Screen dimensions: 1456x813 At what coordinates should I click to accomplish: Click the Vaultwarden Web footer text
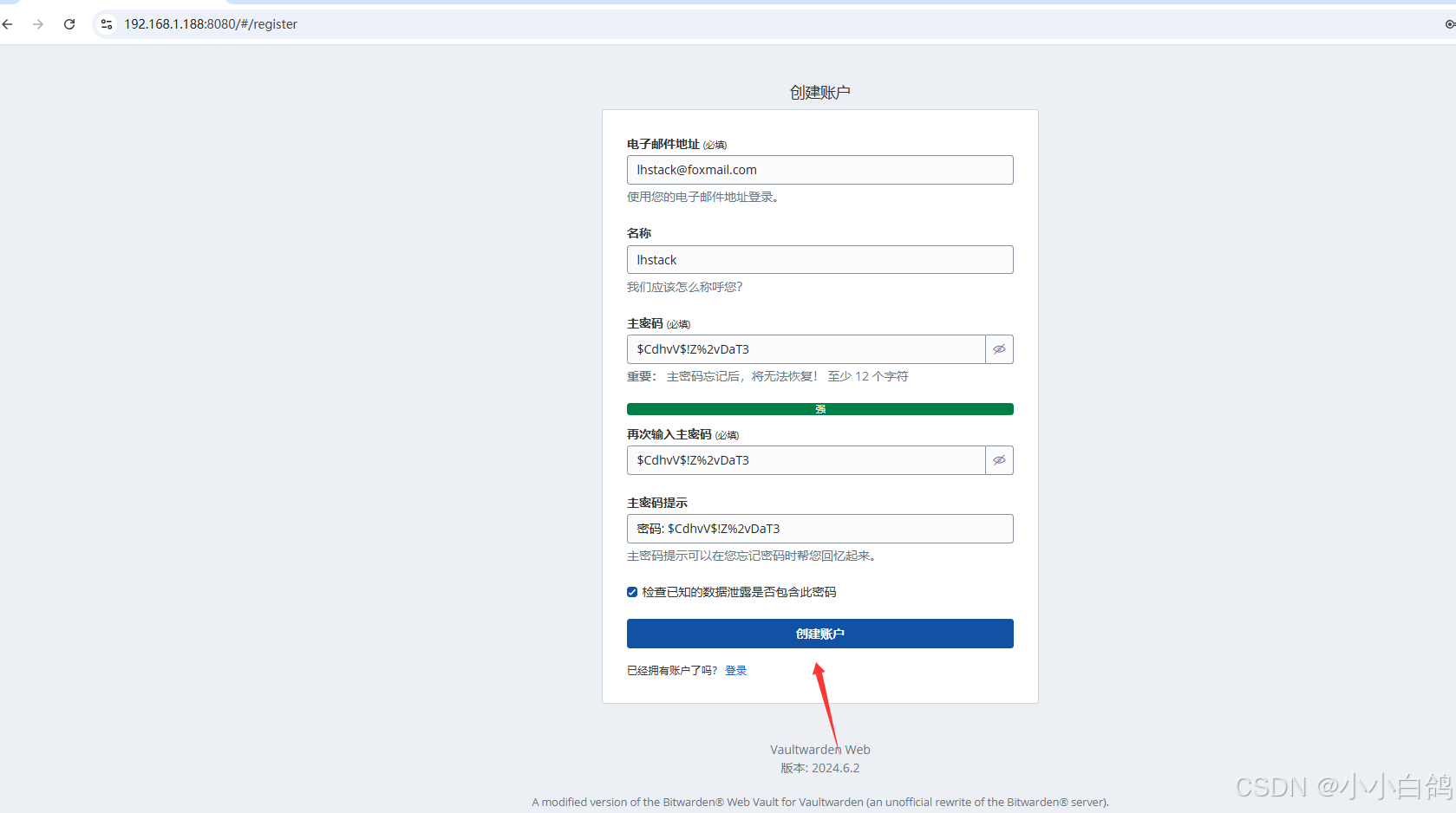tap(819, 750)
